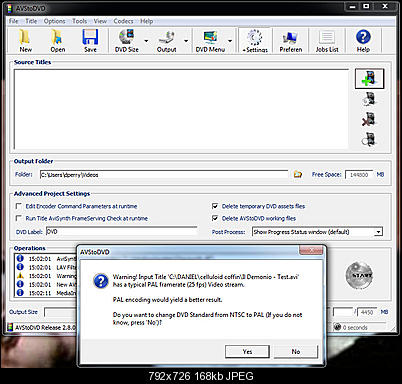Click the Output toolbar icon
Image resolution: width=402 pixels, height=384 pixels.
[x=167, y=41]
